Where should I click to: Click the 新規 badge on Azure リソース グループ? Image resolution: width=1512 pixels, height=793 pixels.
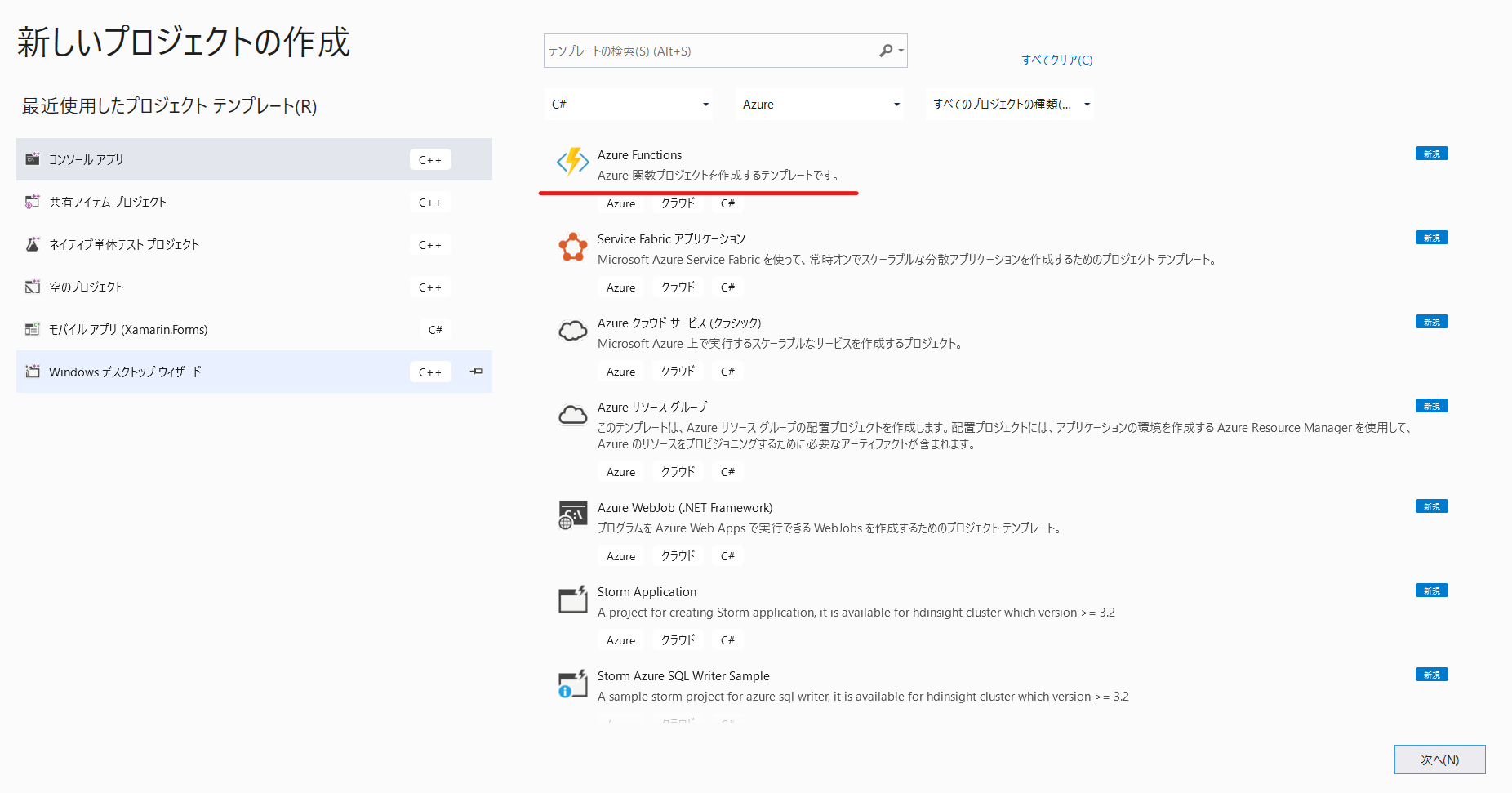click(1431, 406)
